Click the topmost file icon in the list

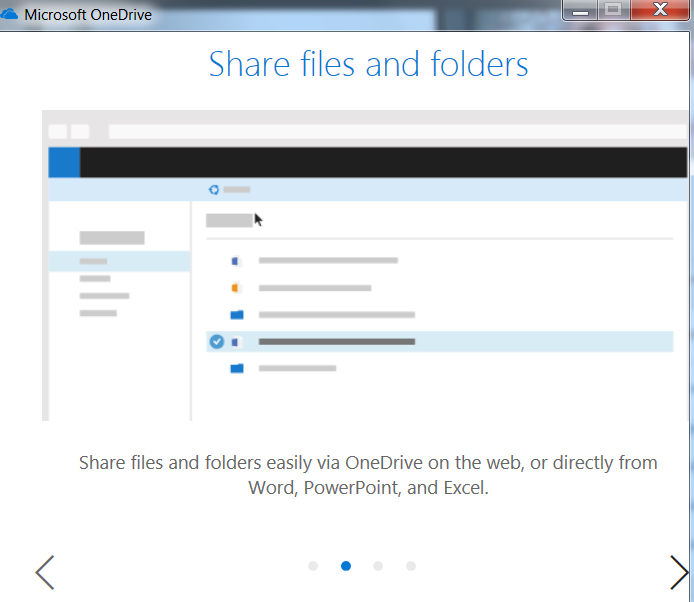tap(236, 261)
